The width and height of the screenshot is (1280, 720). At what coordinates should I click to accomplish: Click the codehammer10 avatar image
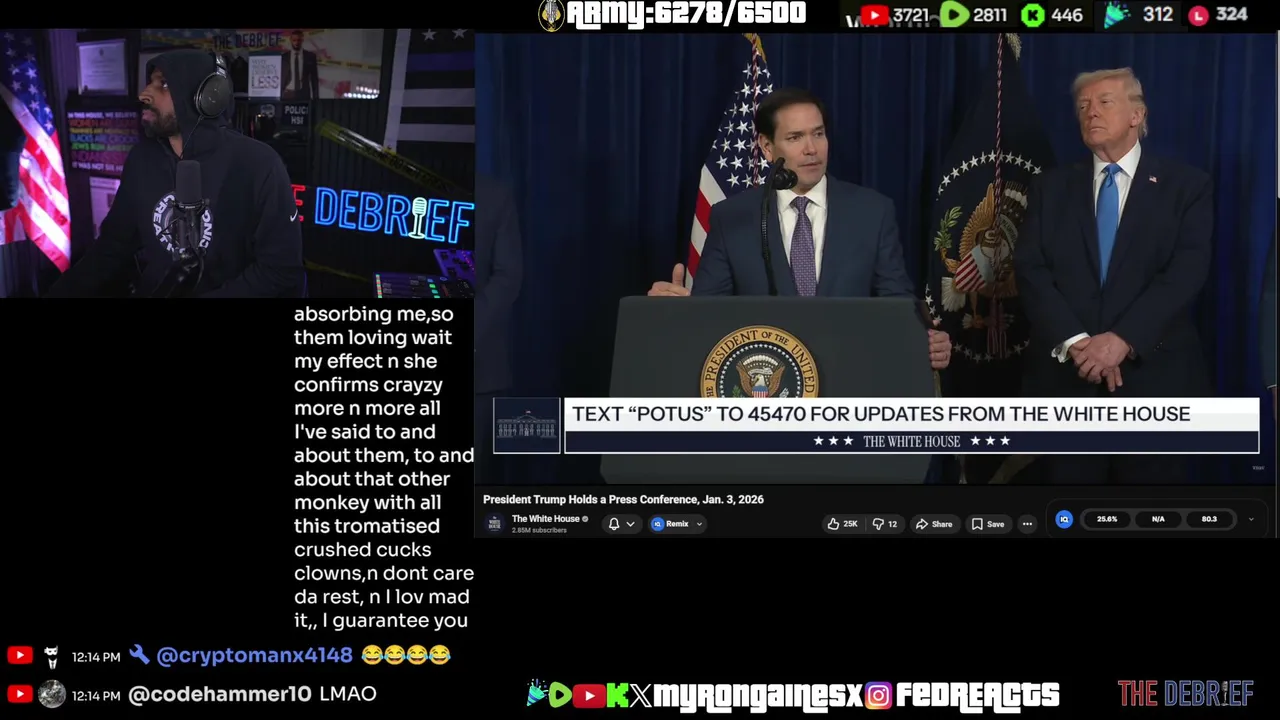click(52, 693)
